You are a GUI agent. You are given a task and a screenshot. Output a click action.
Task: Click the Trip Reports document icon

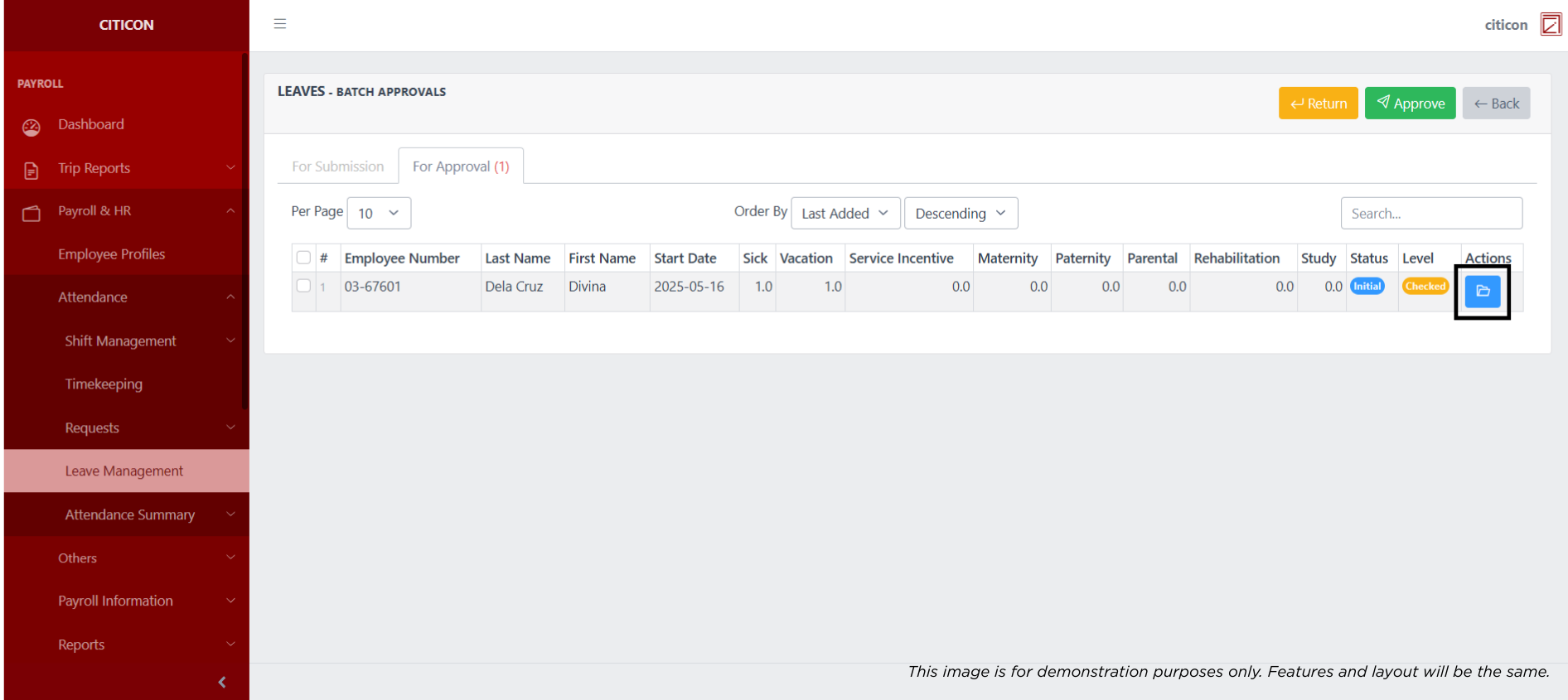[x=31, y=171]
